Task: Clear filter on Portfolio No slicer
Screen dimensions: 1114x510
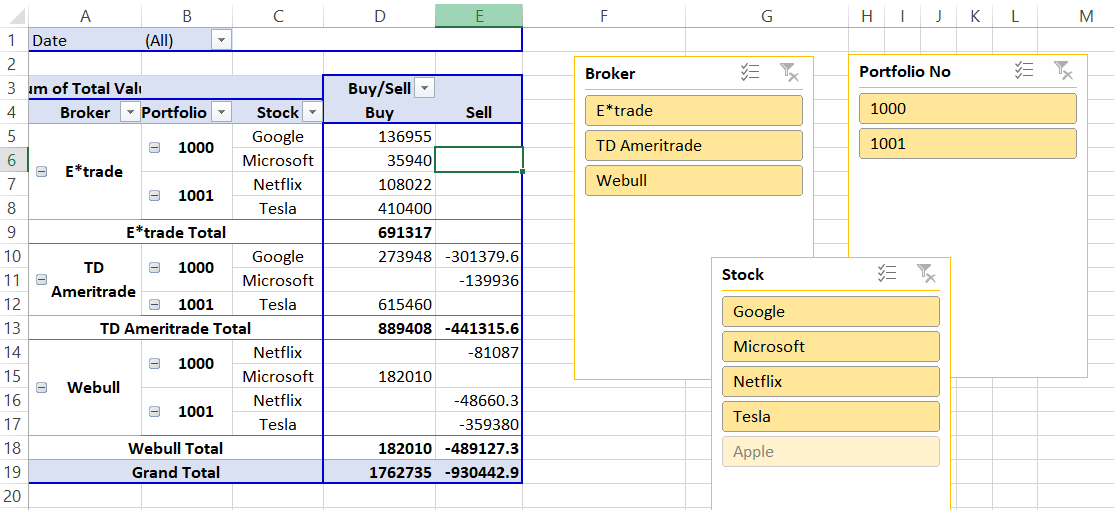Action: [1062, 70]
